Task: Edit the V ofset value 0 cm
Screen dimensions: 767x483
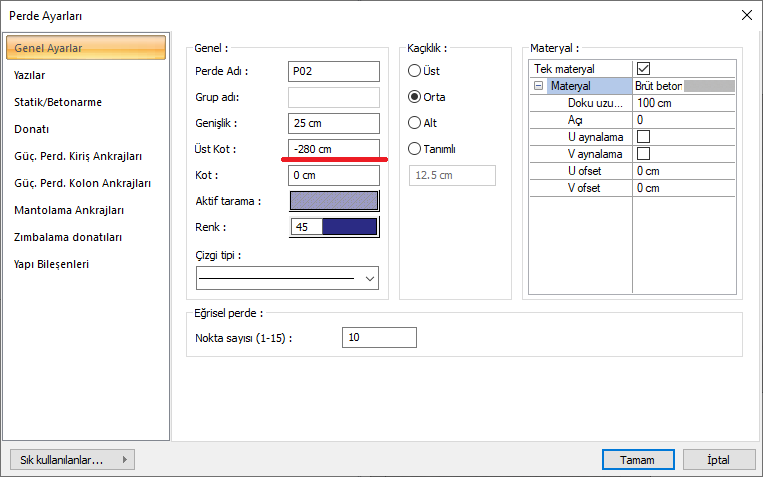Action: pos(684,188)
